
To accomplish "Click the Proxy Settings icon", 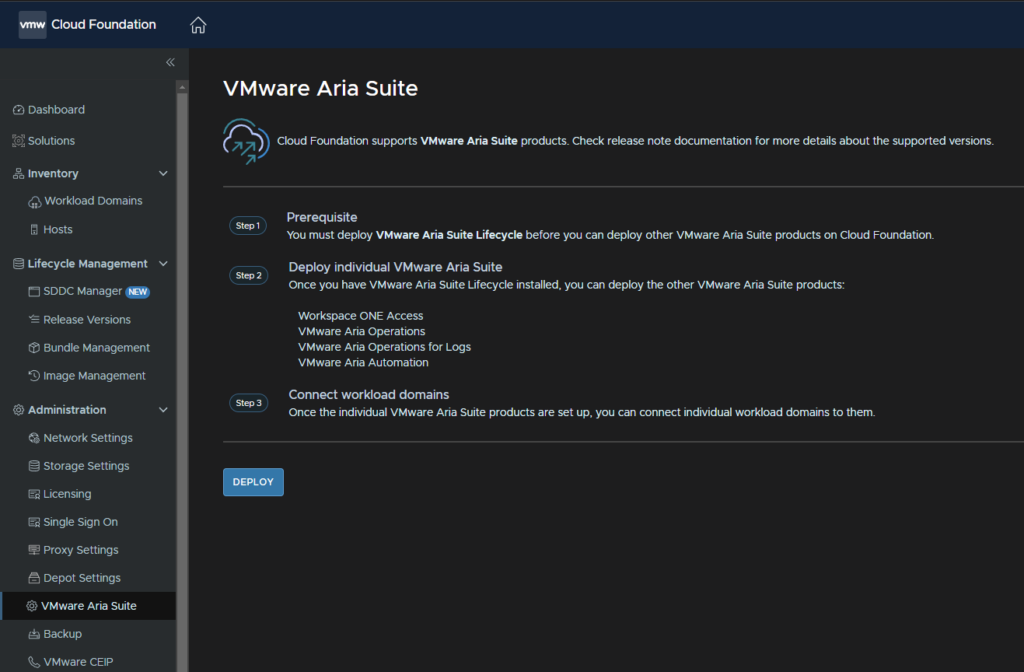I will [34, 550].
